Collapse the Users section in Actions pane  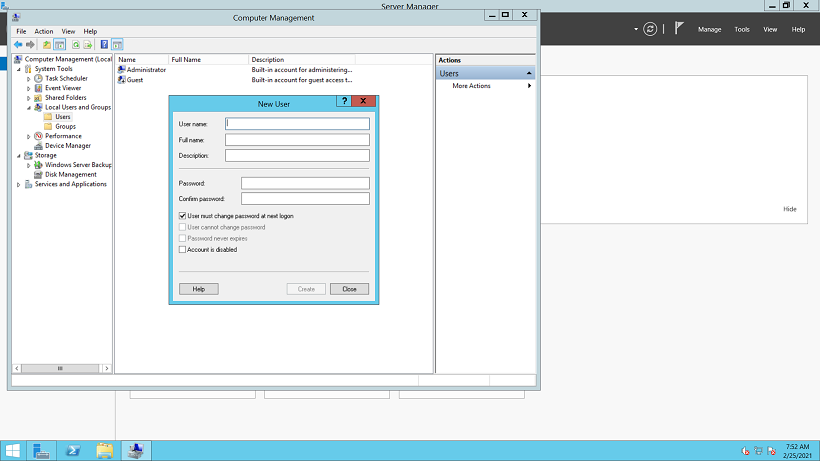(x=529, y=74)
